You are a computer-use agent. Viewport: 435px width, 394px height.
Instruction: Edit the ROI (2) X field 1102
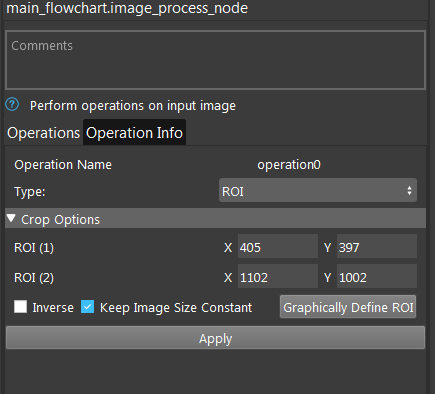(278, 276)
